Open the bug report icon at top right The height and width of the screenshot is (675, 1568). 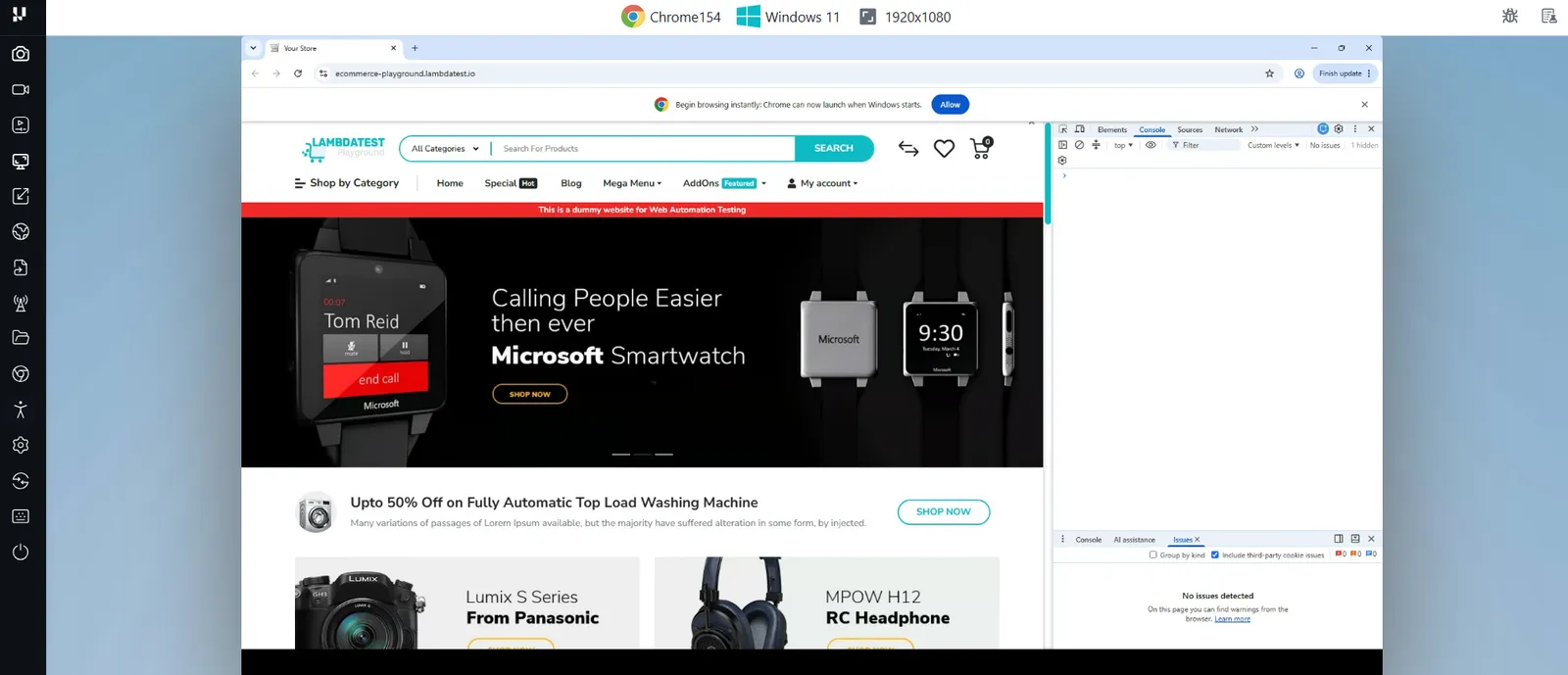(x=1510, y=16)
